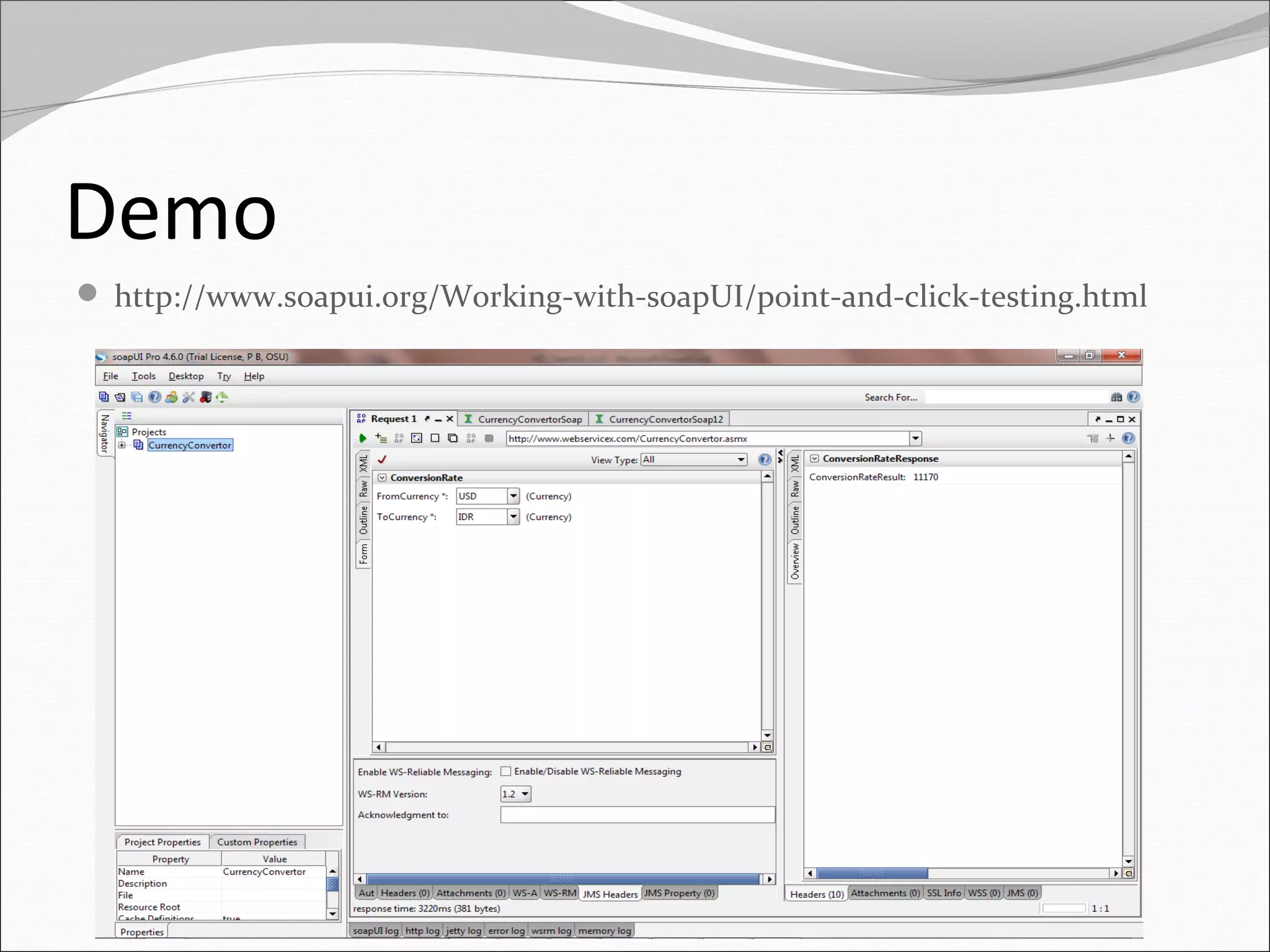Viewport: 1270px width, 952px height.
Task: Click the binoculars search icon
Action: (1117, 397)
